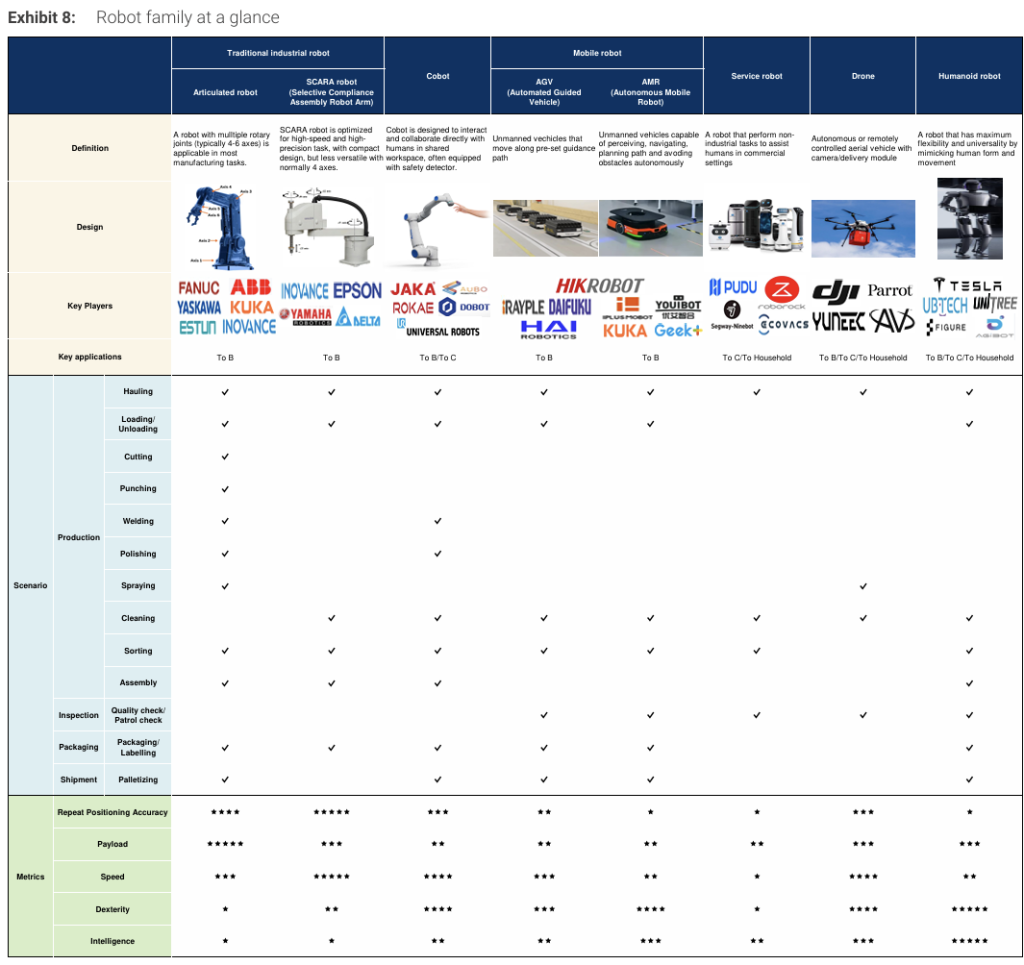Select the "Welding" row label

[138, 521]
